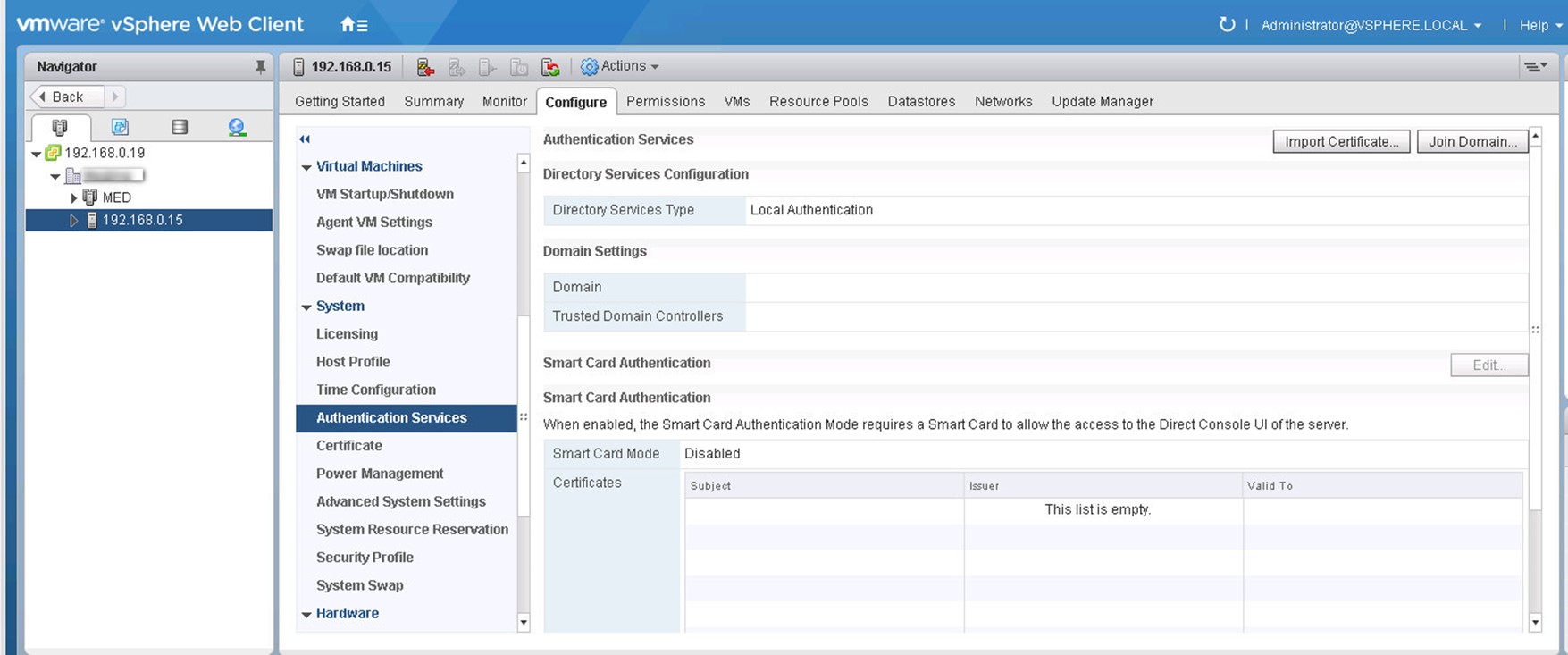This screenshot has height=655, width=1568.
Task: Click the vSphere Home menu icon
Action: coord(354,25)
